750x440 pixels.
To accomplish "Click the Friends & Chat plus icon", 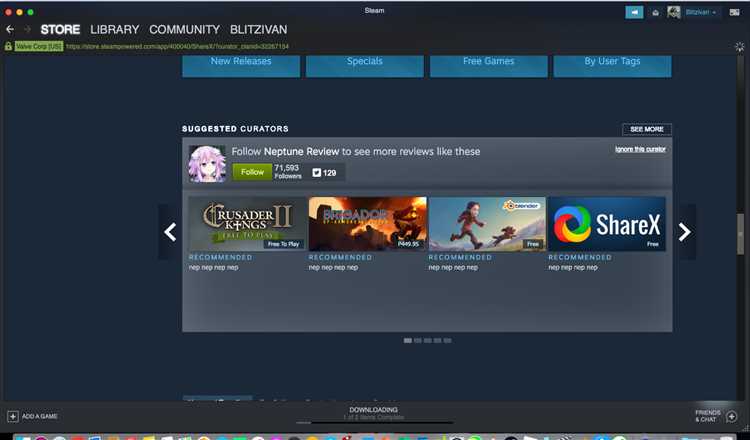I will click(x=731, y=417).
